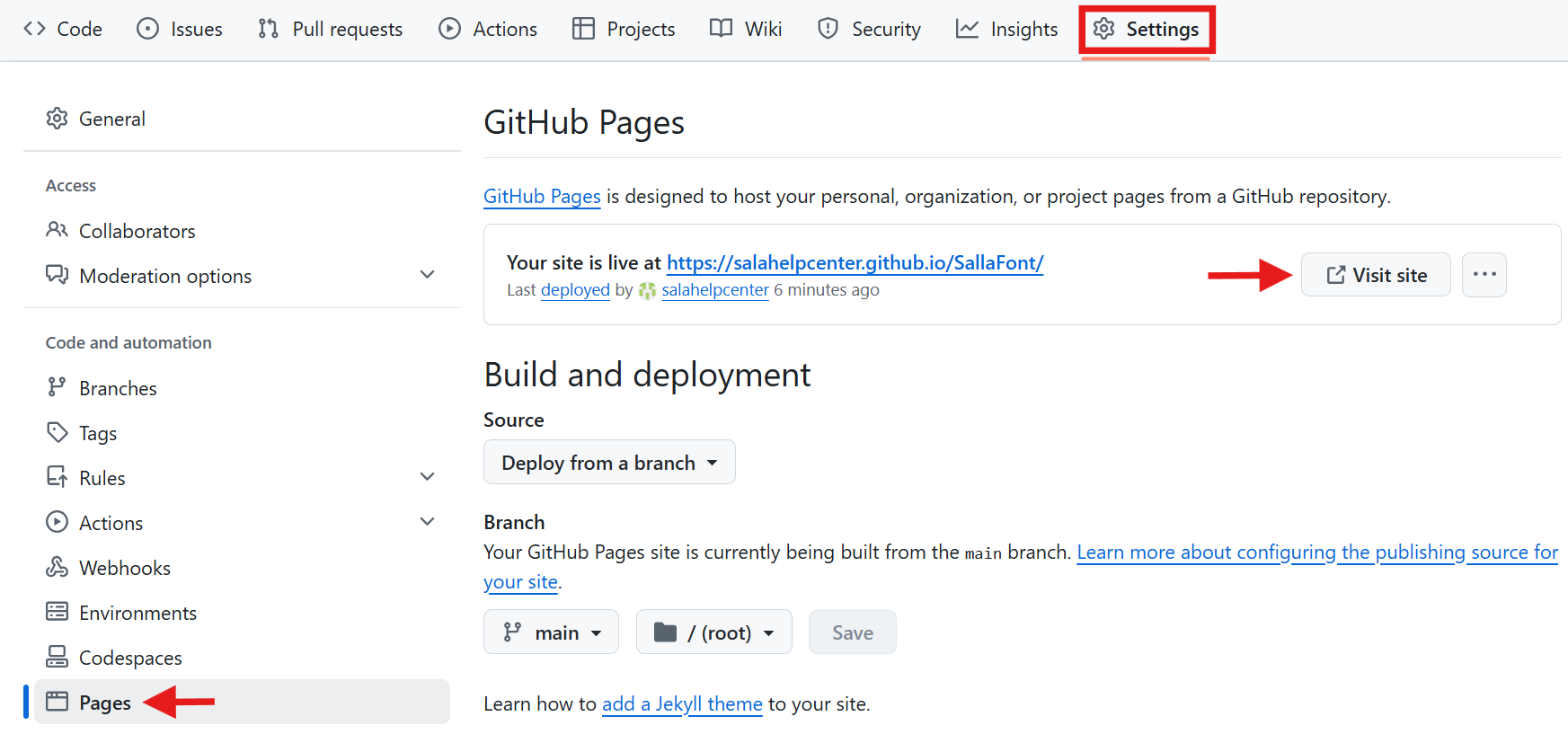Screen dimensions: 1568x734
Task: Open the top Actions tab
Action: point(488,29)
